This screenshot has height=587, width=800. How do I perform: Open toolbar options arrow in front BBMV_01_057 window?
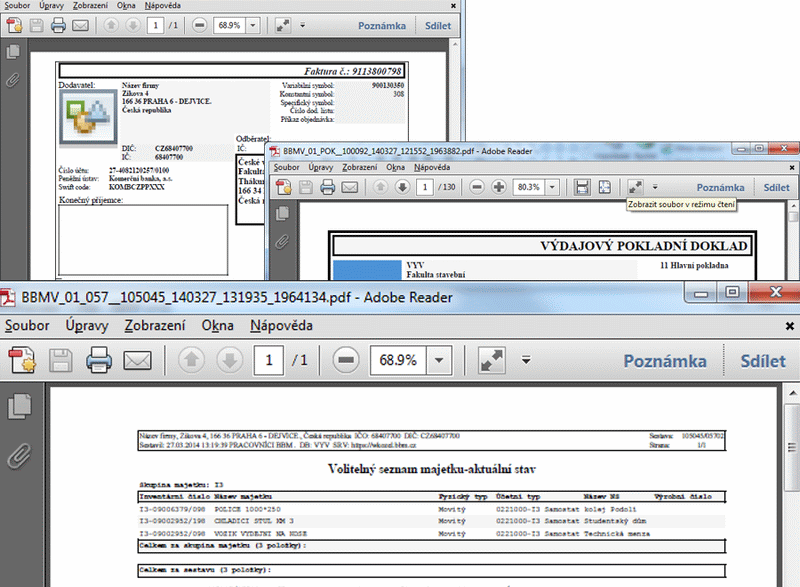click(526, 360)
